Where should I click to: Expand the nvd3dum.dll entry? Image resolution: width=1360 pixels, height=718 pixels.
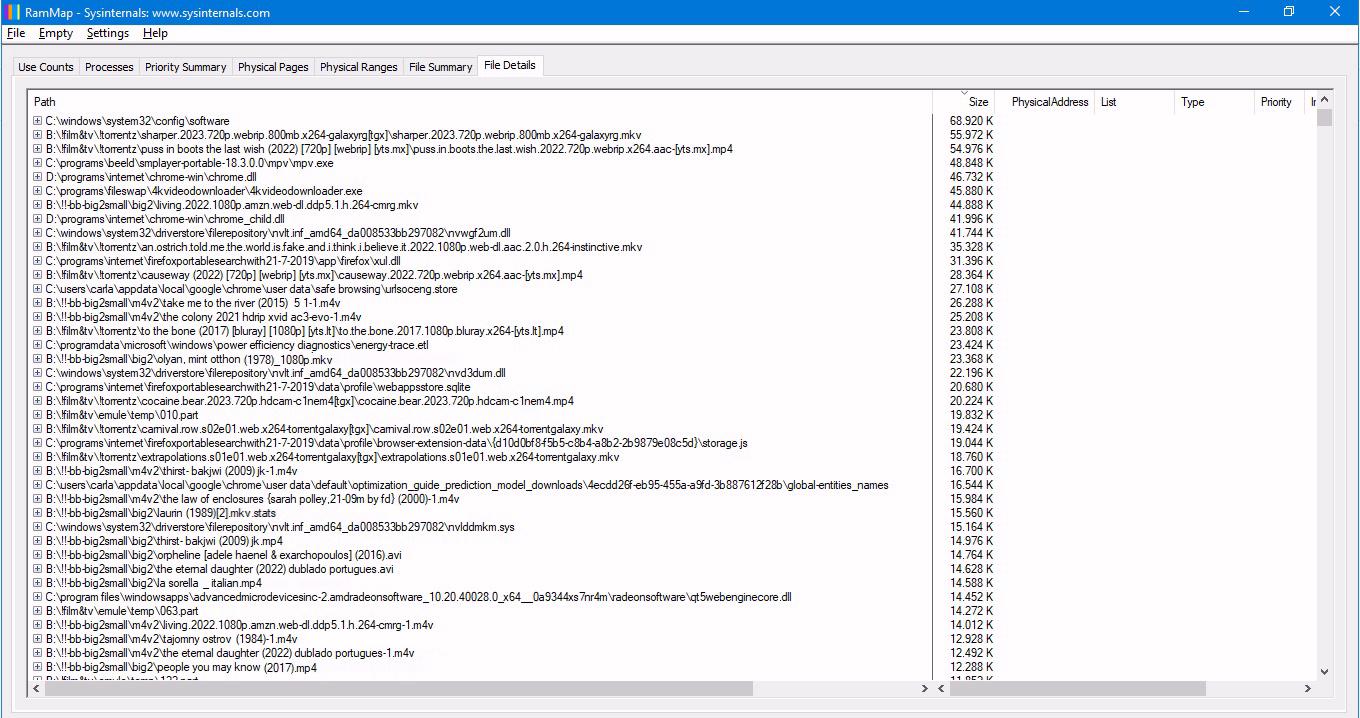coord(38,373)
